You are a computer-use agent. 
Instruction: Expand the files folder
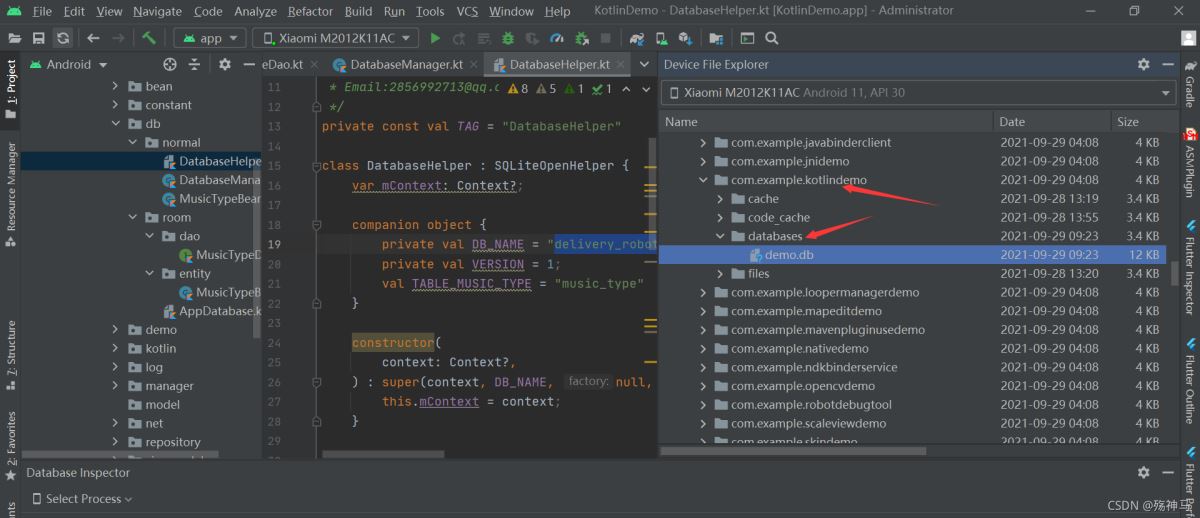(x=721, y=274)
